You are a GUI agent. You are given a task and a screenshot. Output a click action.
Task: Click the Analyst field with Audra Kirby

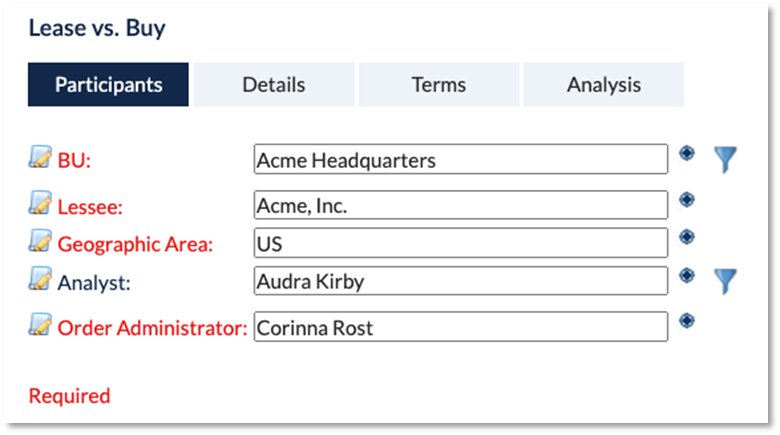pyautogui.click(x=461, y=281)
